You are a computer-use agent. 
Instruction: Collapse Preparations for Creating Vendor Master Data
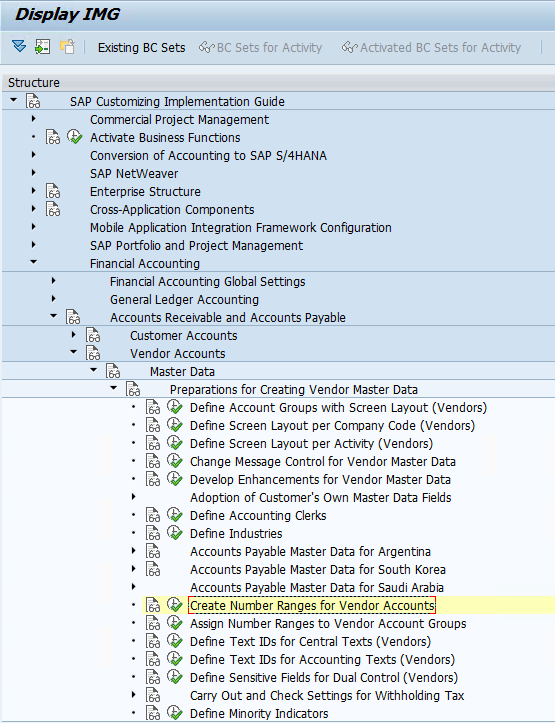113,388
